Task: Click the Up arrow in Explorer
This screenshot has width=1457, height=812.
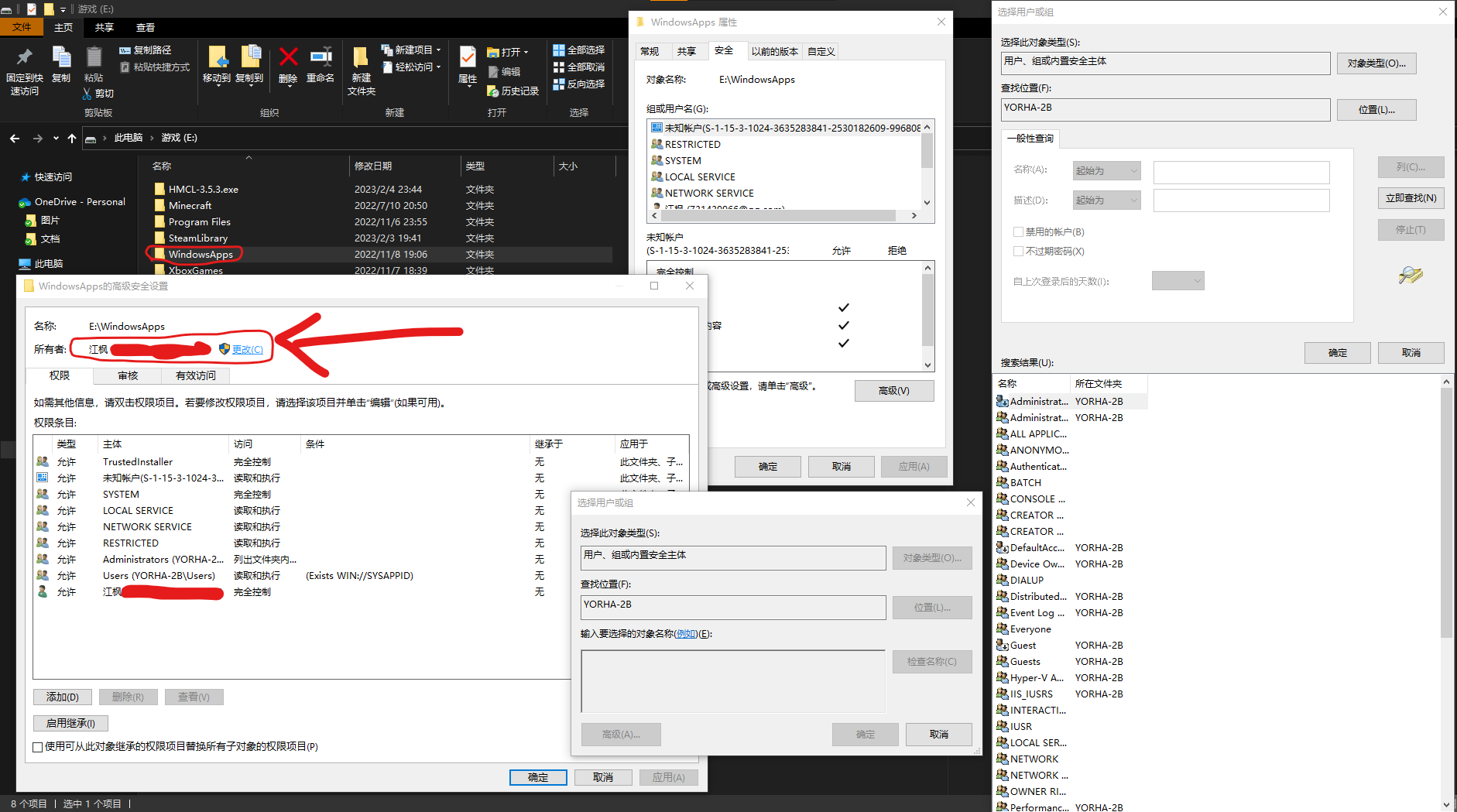Action: pos(72,138)
